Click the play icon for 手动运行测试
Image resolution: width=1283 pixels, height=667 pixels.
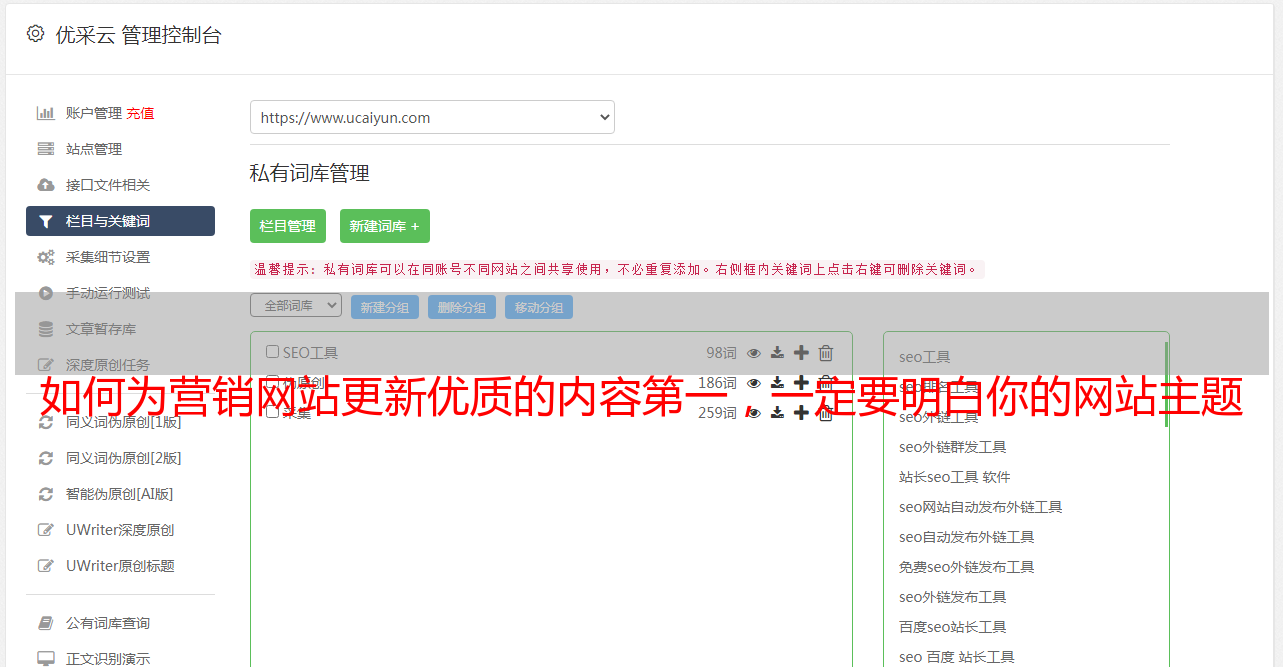[46, 293]
